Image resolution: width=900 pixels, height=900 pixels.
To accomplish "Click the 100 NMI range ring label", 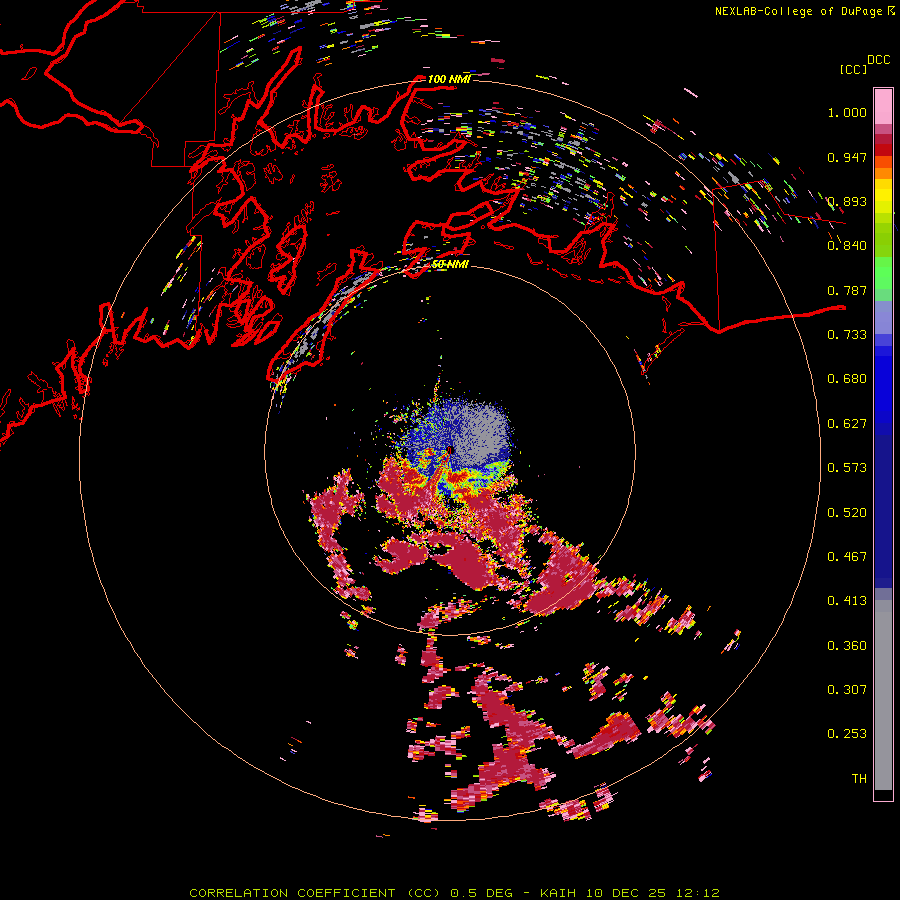I will click(x=449, y=79).
